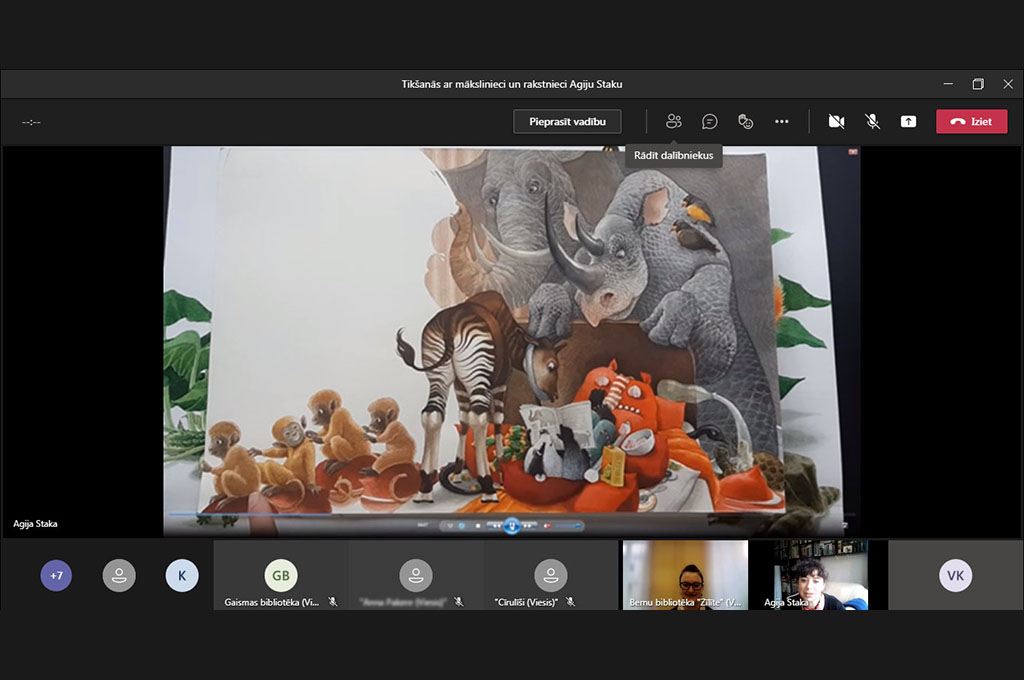Click the mute speaker icon in shared player
The width and height of the screenshot is (1024, 680).
pos(547,525)
